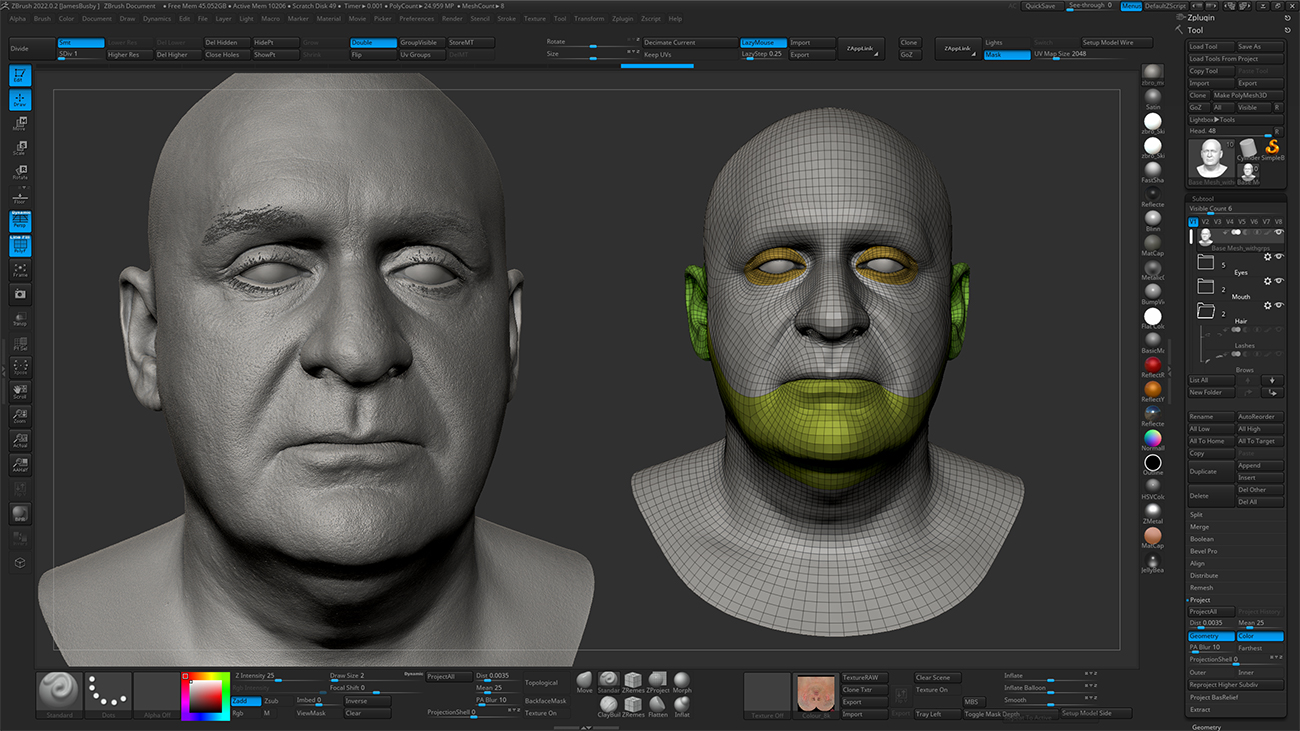Pick the Inflat brush icon

(x=682, y=707)
